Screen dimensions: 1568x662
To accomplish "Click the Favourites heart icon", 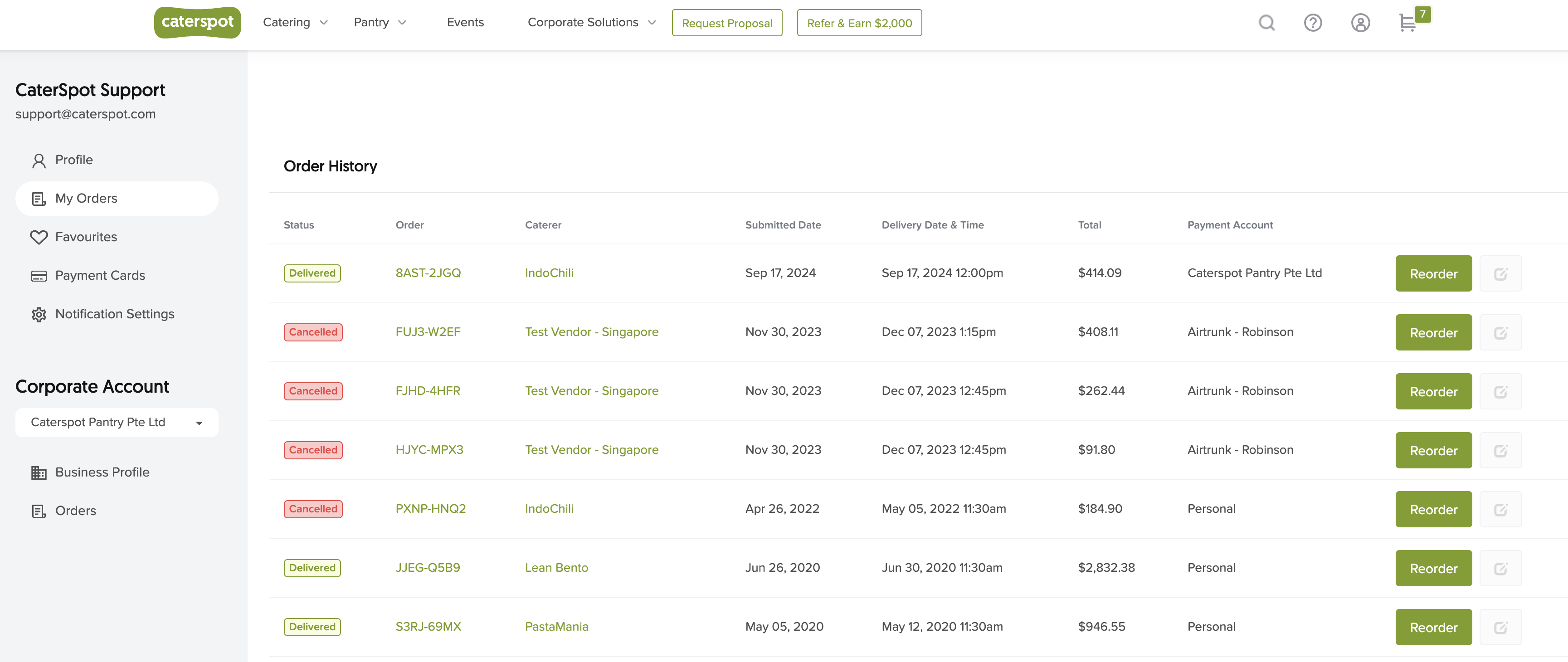I will [39, 237].
